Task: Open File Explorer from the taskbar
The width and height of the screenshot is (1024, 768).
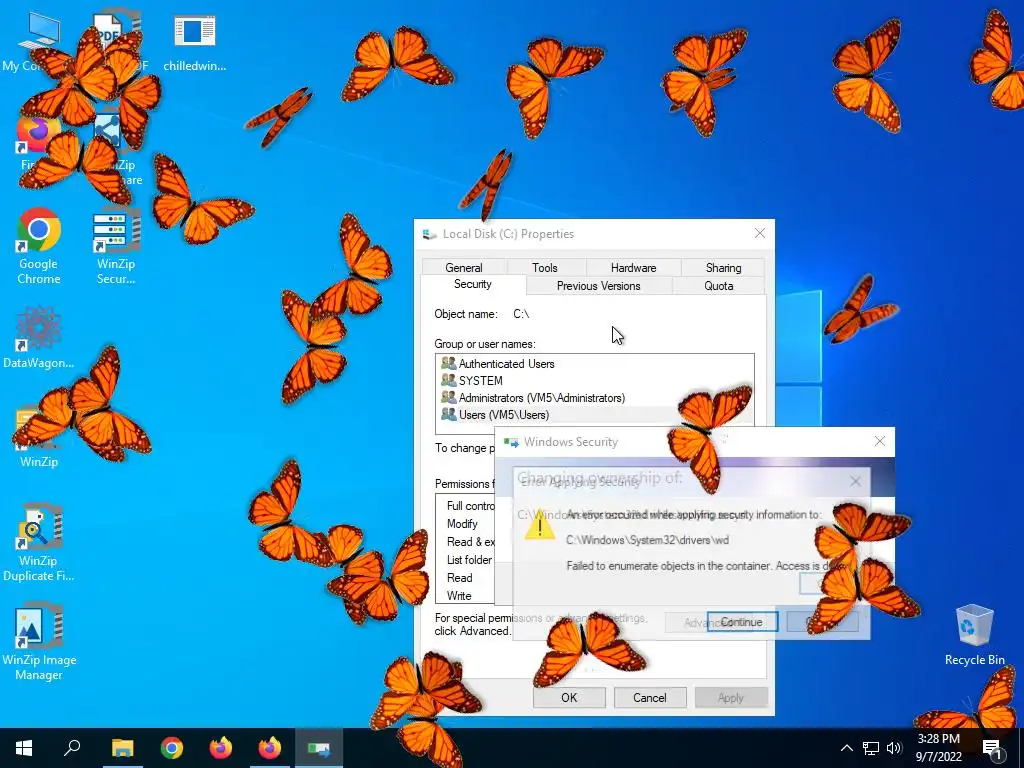Action: click(122, 748)
